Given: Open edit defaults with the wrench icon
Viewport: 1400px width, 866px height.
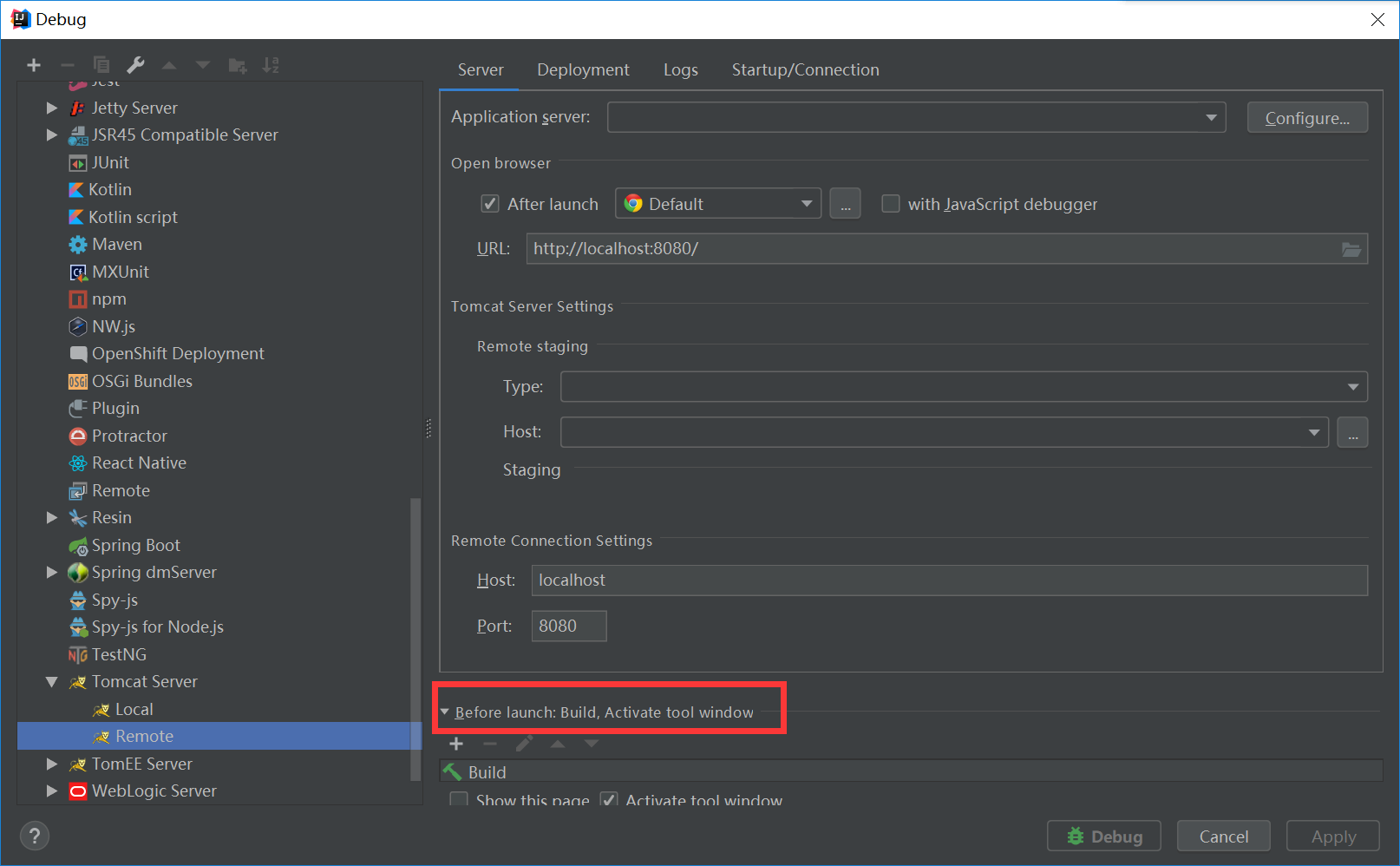Looking at the screenshot, I should (x=134, y=64).
